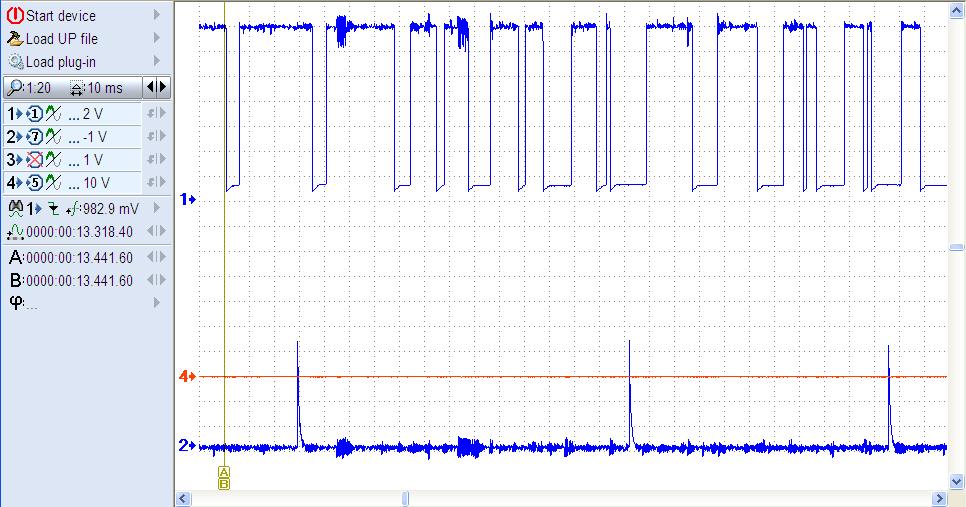Click trigger source channel 1 indicator beside binoculars

[33, 209]
